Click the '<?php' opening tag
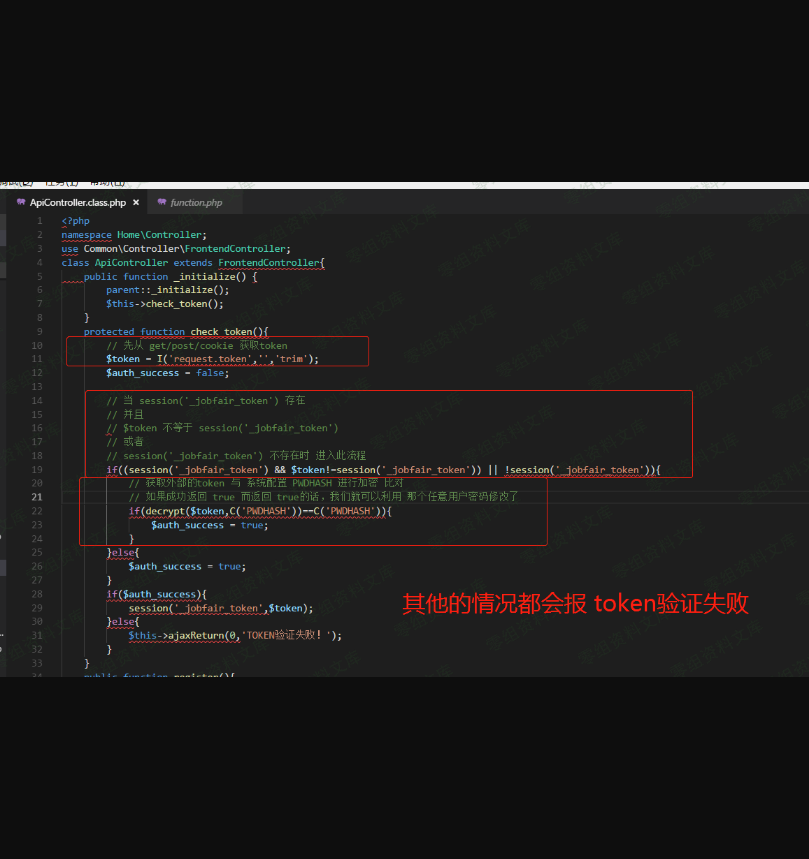Image resolution: width=809 pixels, height=859 pixels. [75, 221]
